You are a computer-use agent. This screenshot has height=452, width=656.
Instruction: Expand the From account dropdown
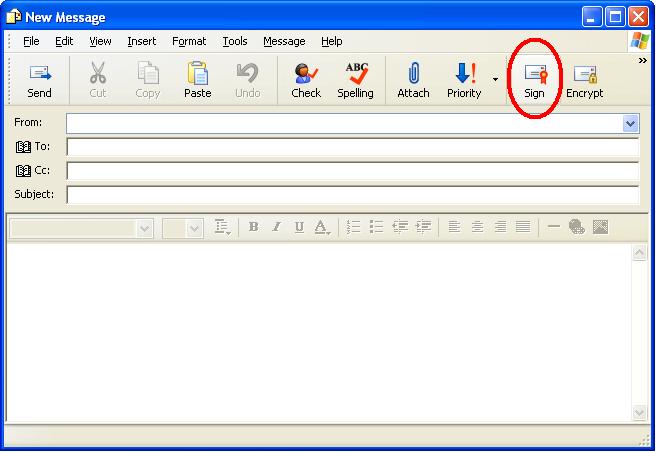tap(631, 123)
